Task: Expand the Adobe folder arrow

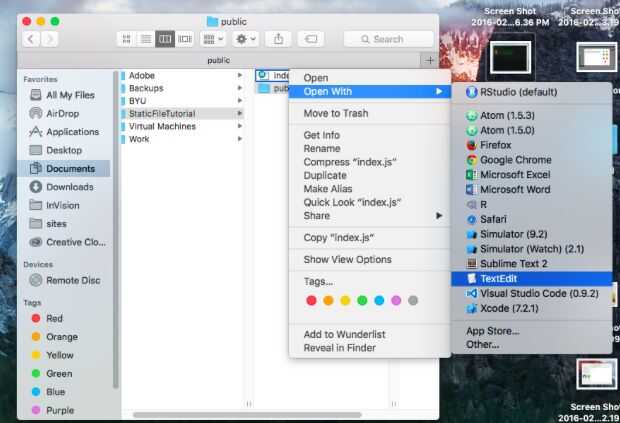Action: [x=240, y=75]
